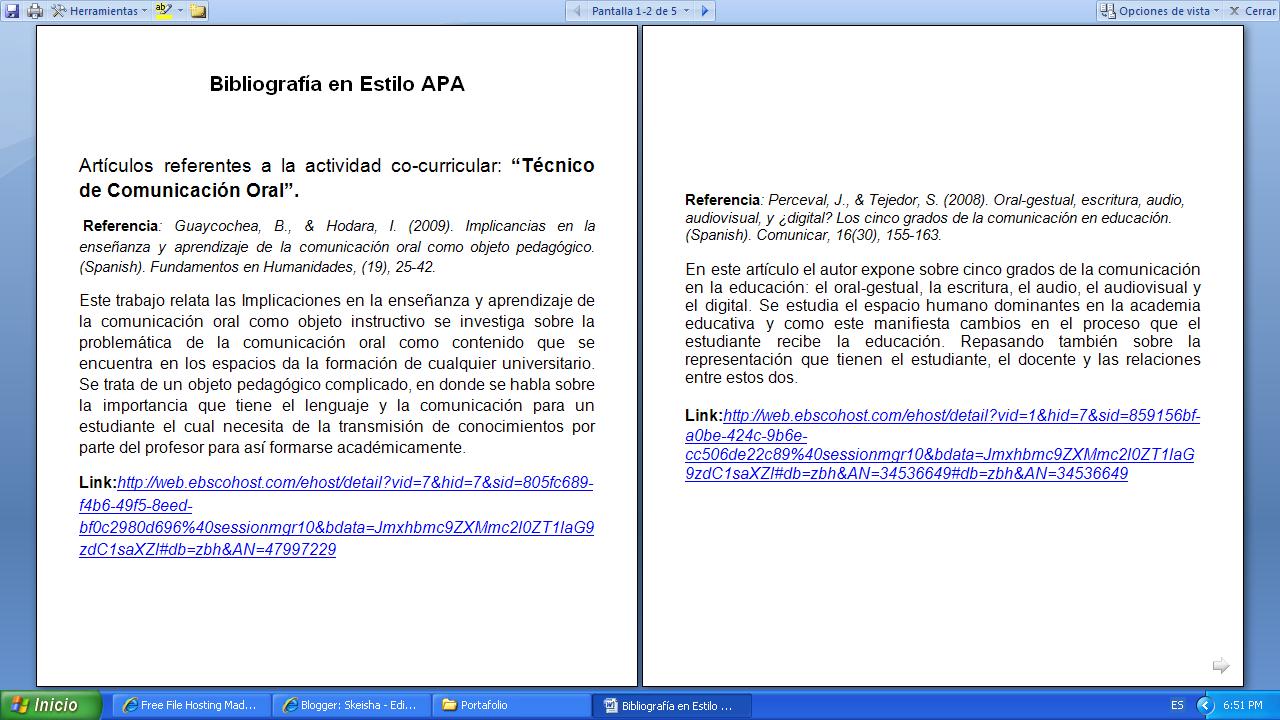Print the current document
Viewport: 1280px width, 720px height.
tap(36, 10)
